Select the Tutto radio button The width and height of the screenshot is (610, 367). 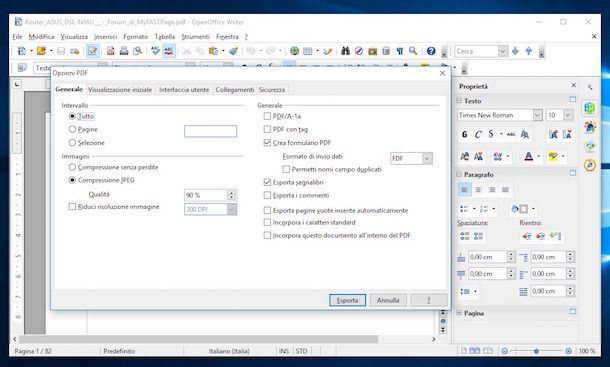[x=72, y=116]
